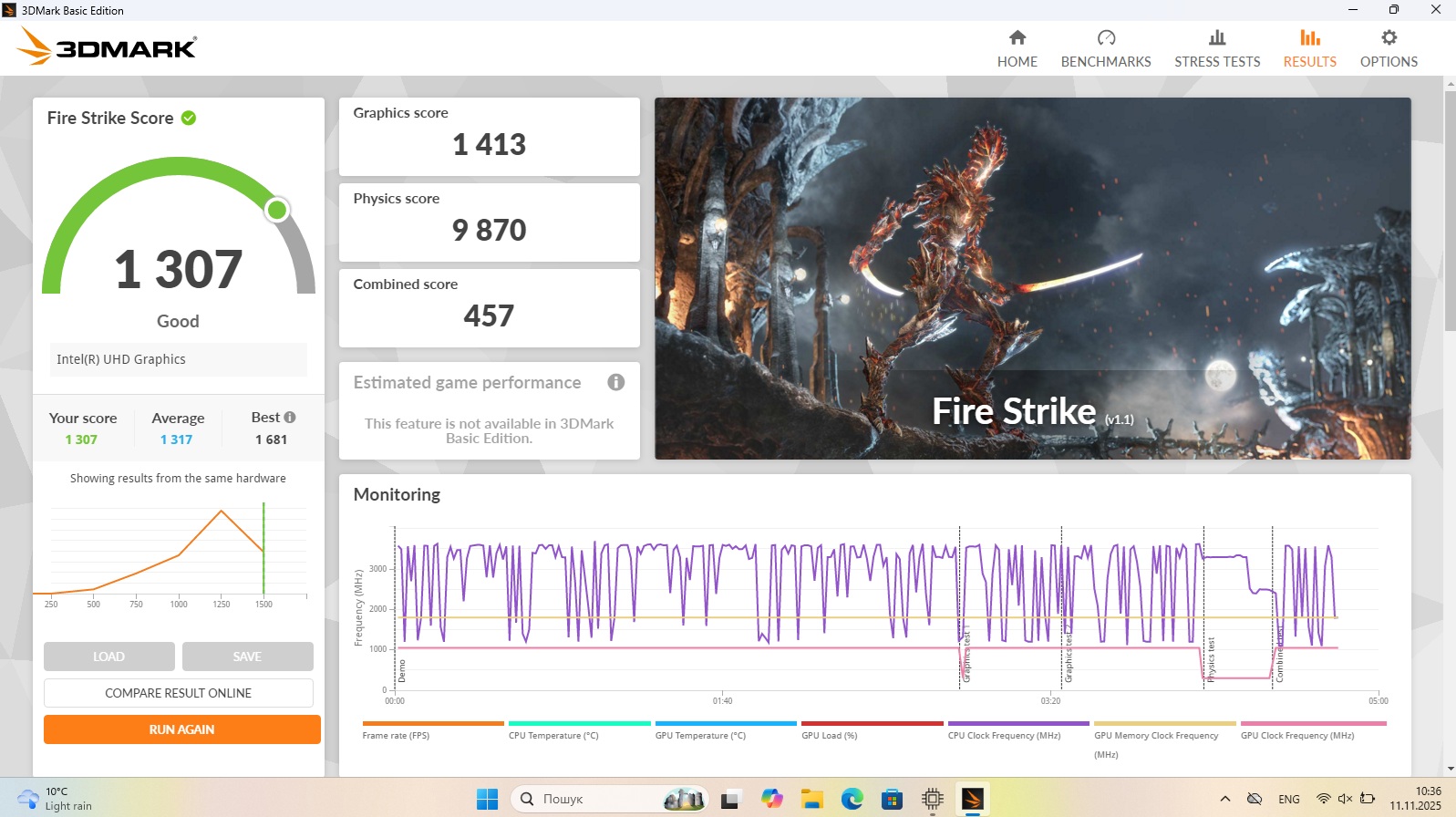Go to Stress Tests section
This screenshot has height=817, width=1456.
click(1216, 48)
